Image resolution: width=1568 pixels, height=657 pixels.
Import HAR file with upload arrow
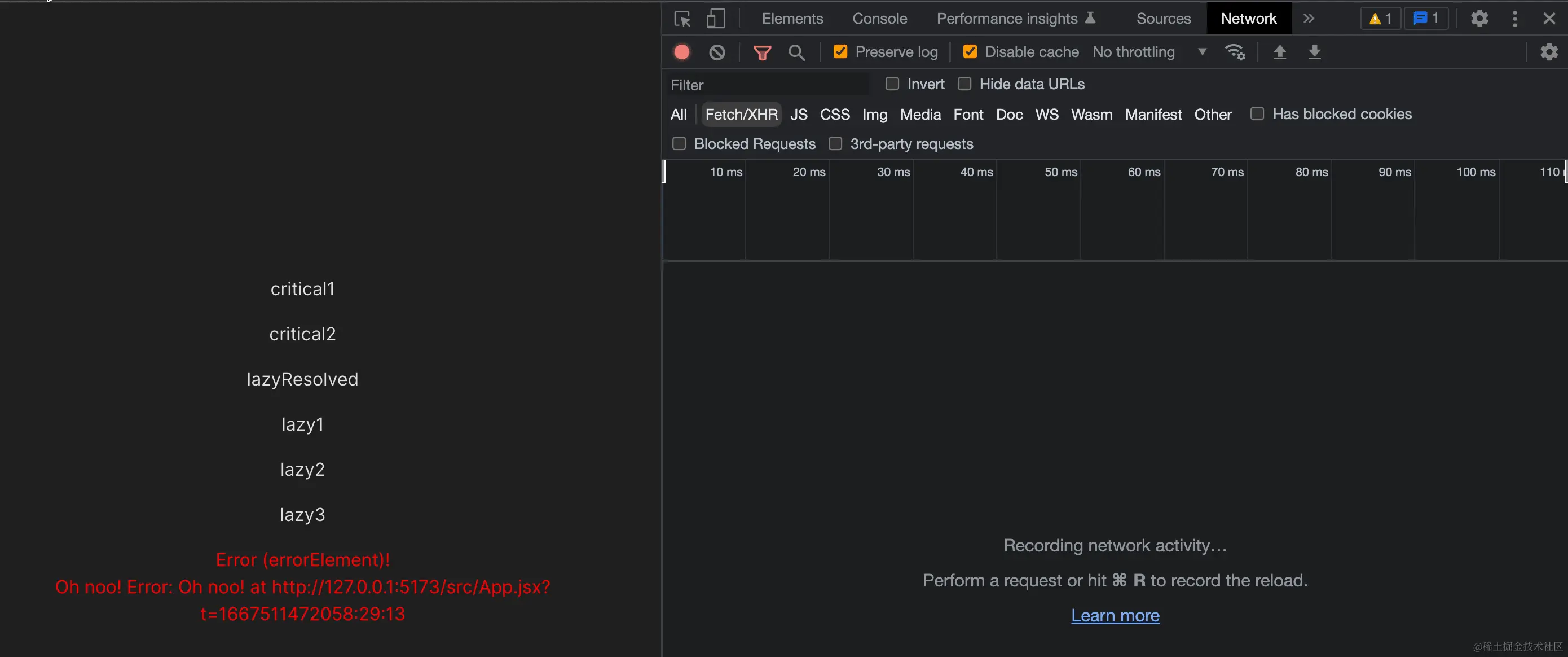click(1279, 52)
